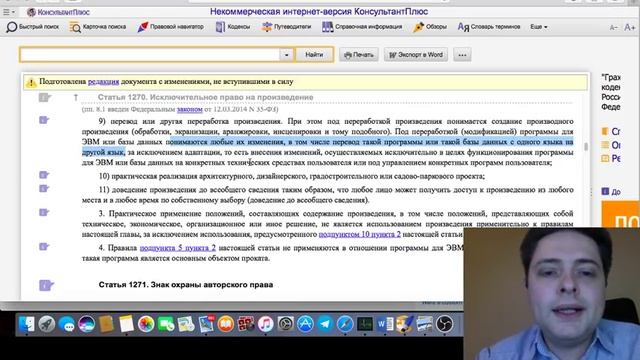
Task: Open Launchpad rocket in the Dock
Action: [x=47, y=324]
